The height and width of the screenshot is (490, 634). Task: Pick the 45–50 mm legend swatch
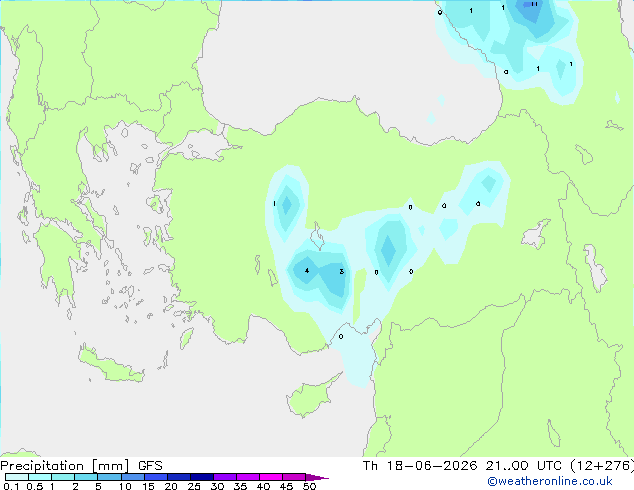(294, 477)
